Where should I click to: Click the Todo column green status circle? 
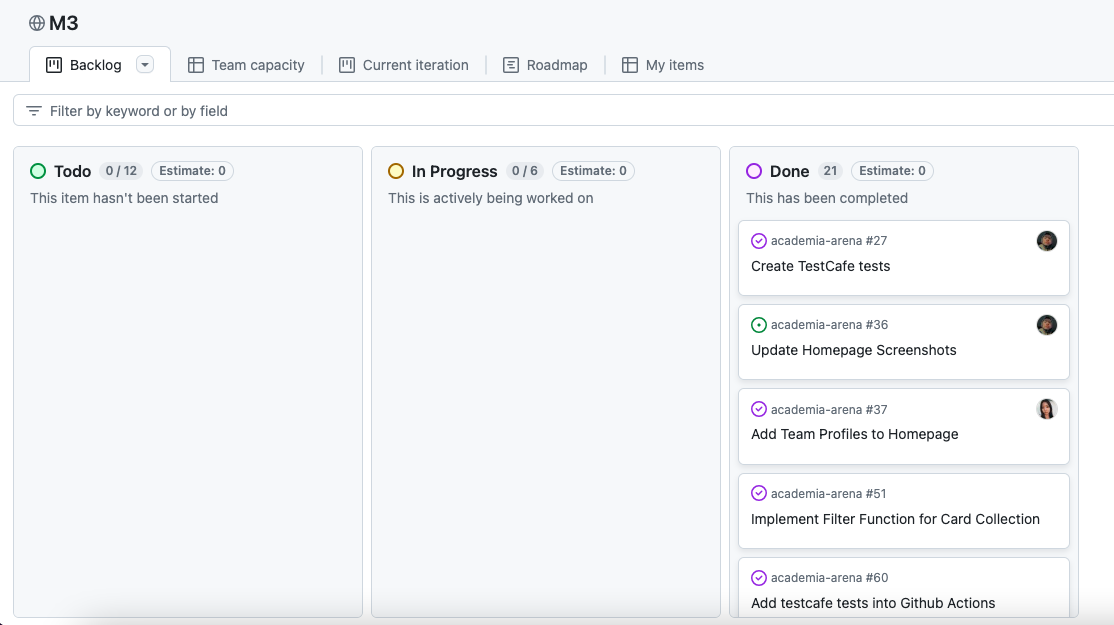coord(38,171)
